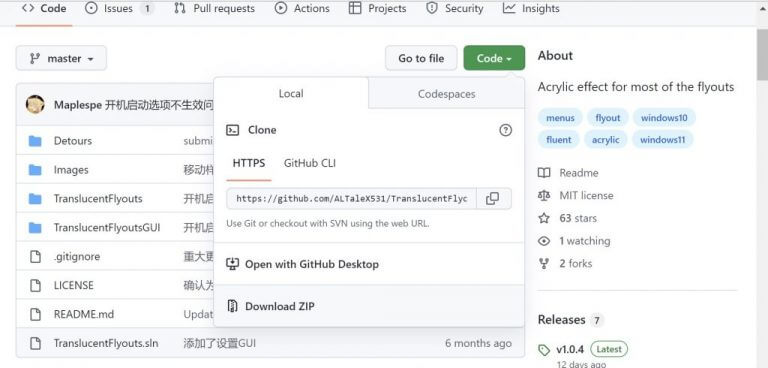This screenshot has height=368, width=768.
Task: Click the .gitignore file icon
Action: pos(35,256)
